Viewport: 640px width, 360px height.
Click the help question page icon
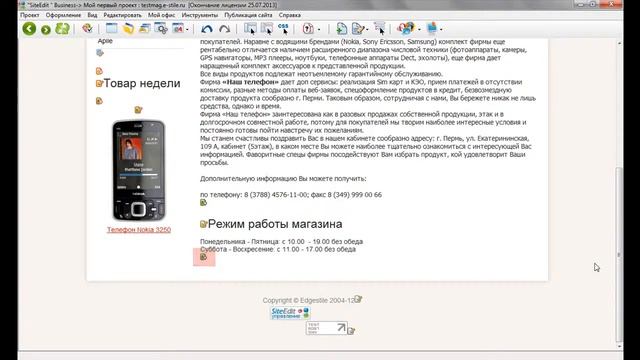308,29
